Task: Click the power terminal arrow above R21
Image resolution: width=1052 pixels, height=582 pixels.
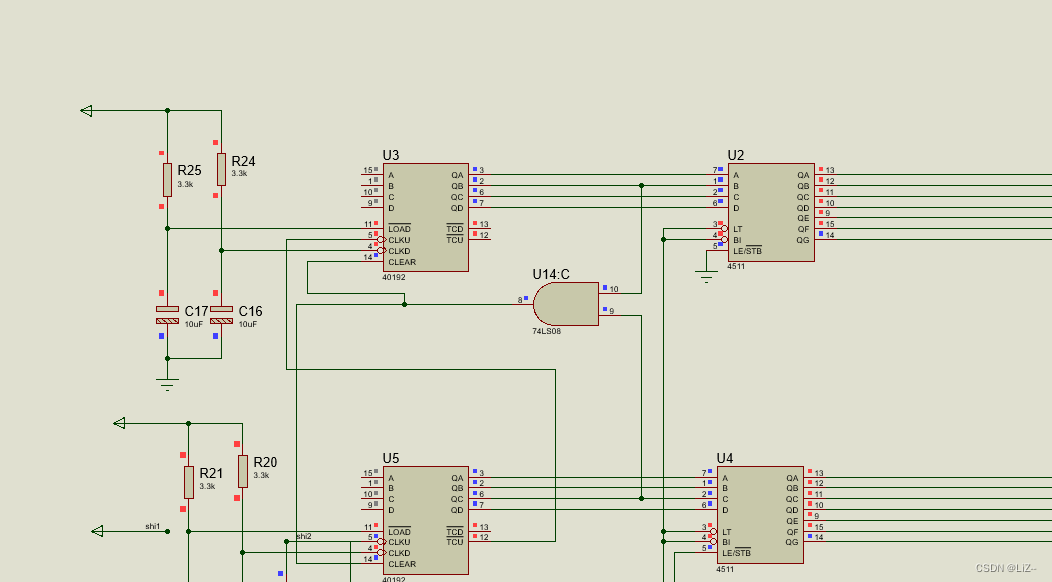Action: [119, 423]
